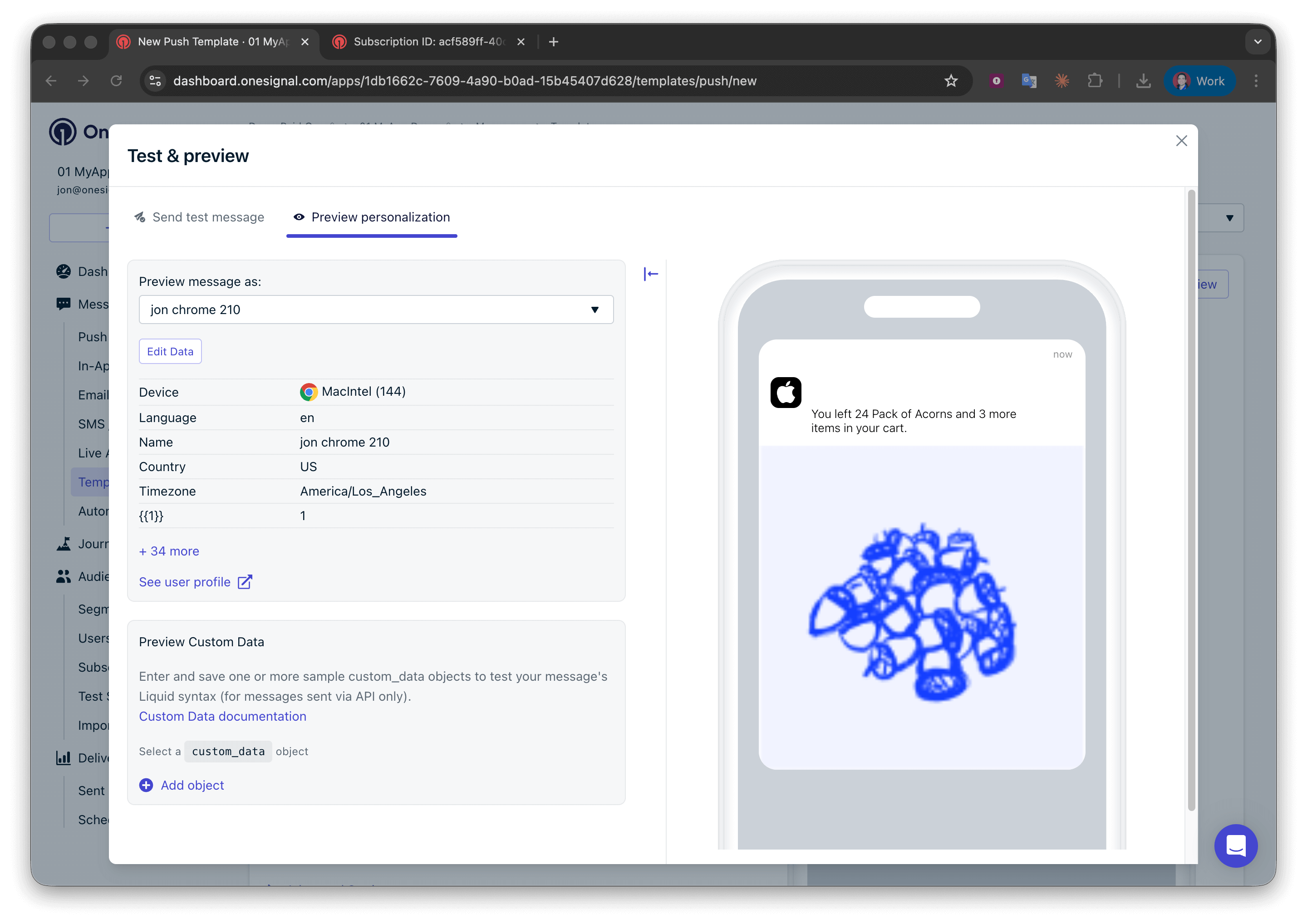Click the collapse panel arrow icon
The height and width of the screenshot is (924, 1307).
click(651, 274)
